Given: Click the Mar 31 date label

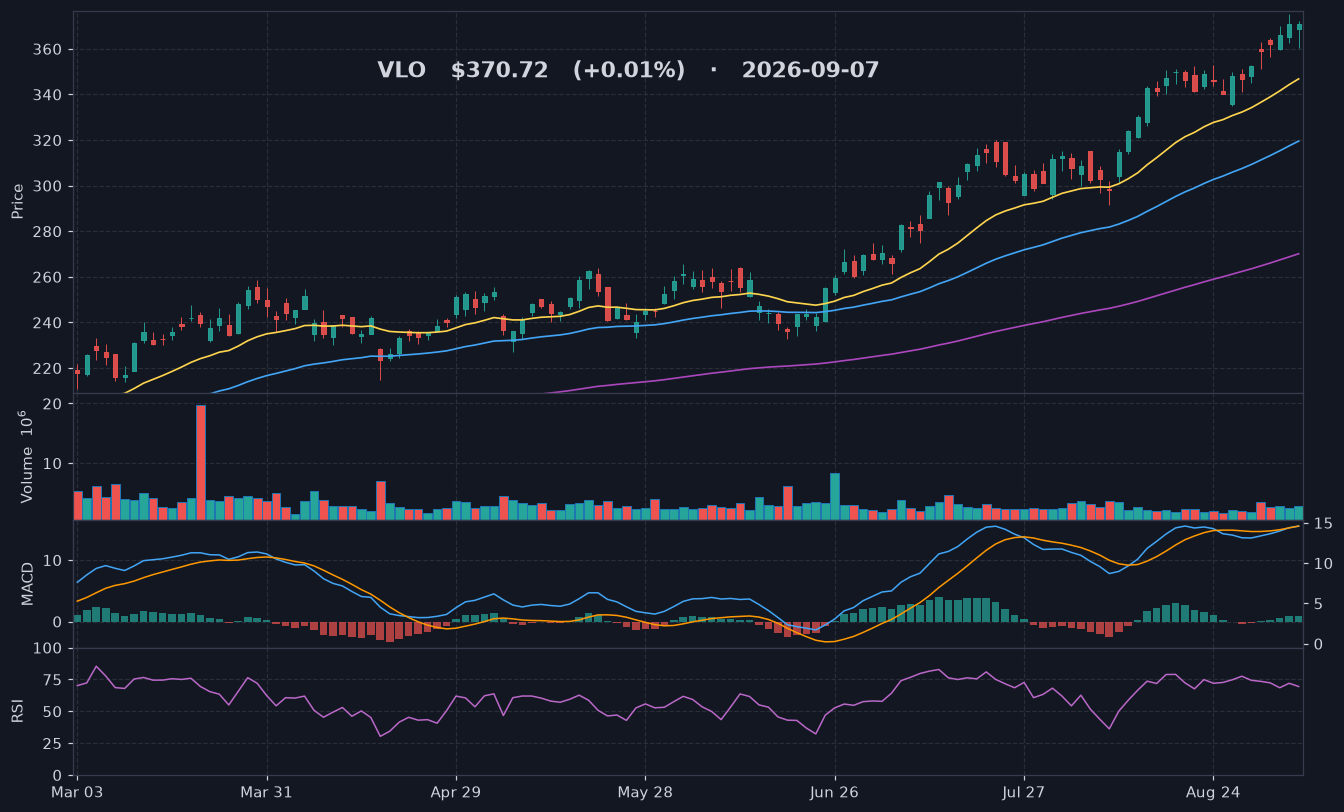Looking at the screenshot, I should tap(267, 792).
